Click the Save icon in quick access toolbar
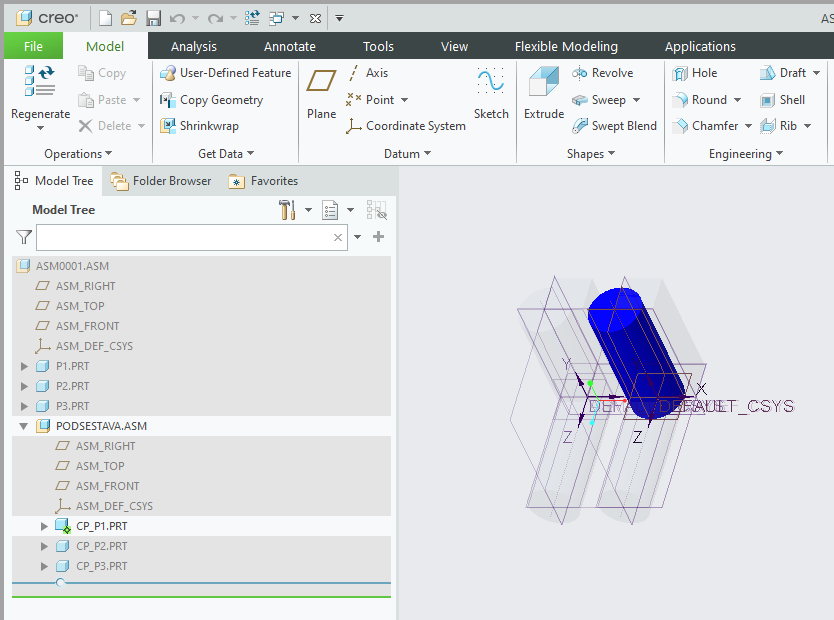 point(153,18)
